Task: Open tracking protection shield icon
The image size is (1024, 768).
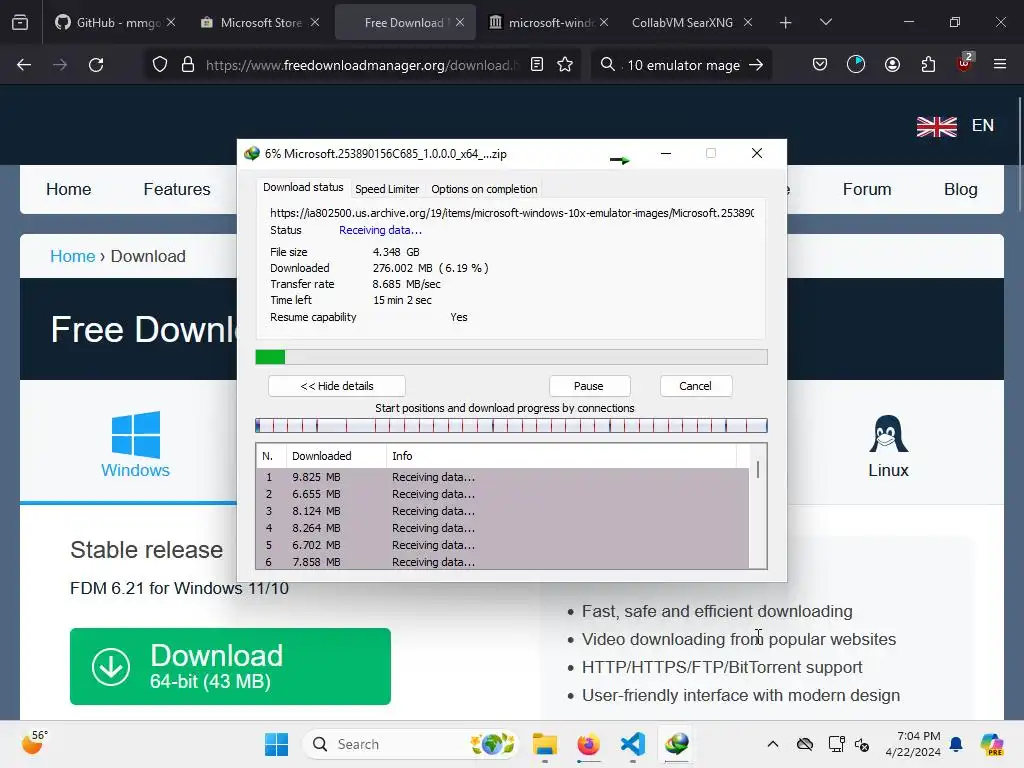Action: (160, 65)
